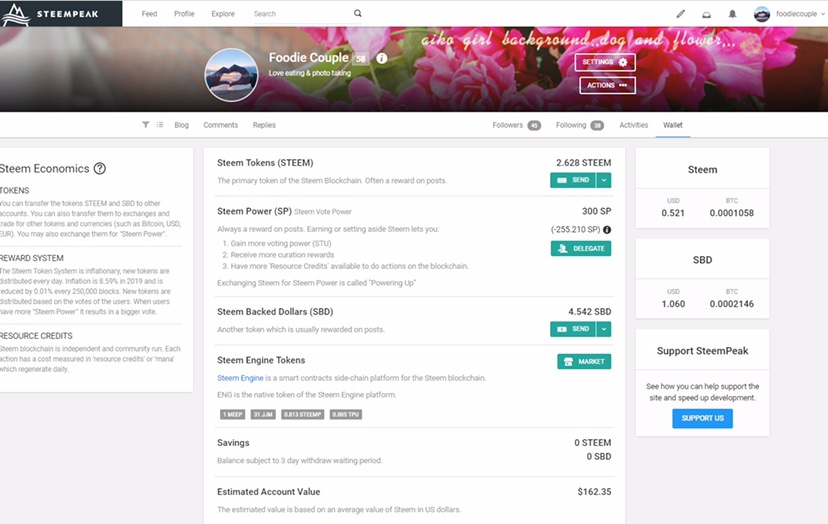Screen dimensions: 828x524
Task: Click the search magnifier icon
Action: pyautogui.click(x=358, y=14)
